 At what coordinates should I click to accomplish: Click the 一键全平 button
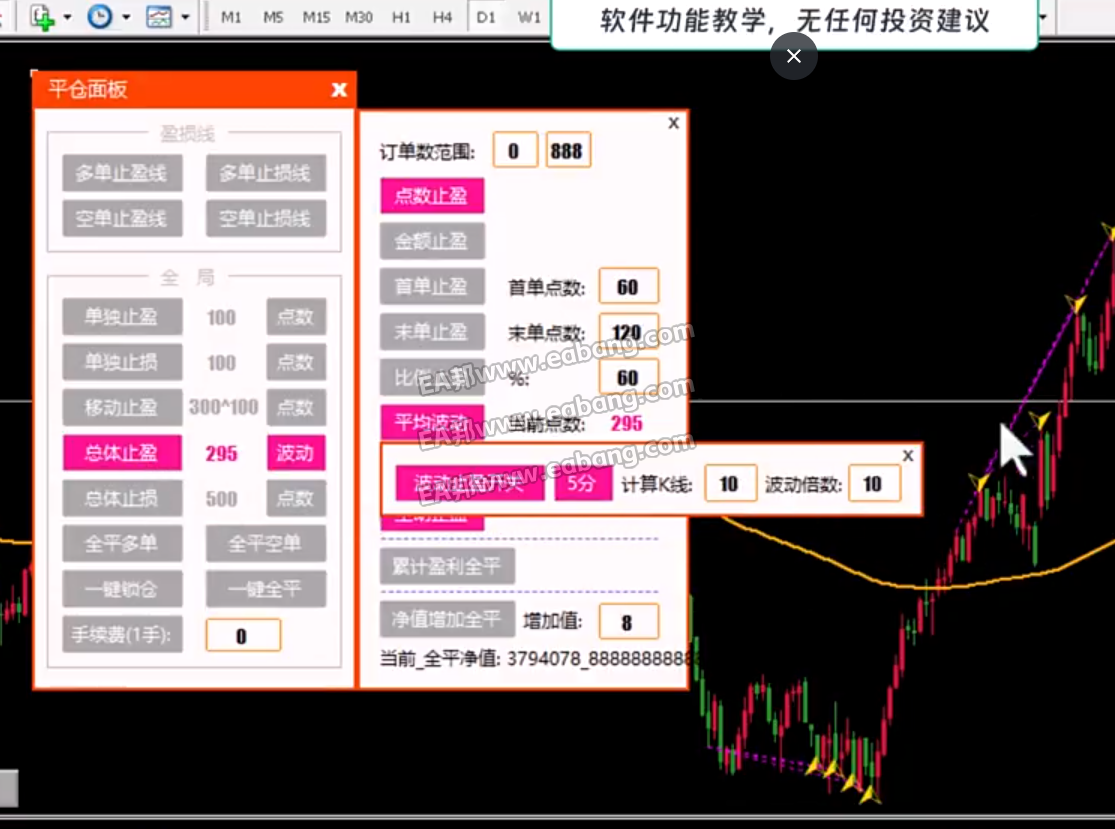coord(266,589)
